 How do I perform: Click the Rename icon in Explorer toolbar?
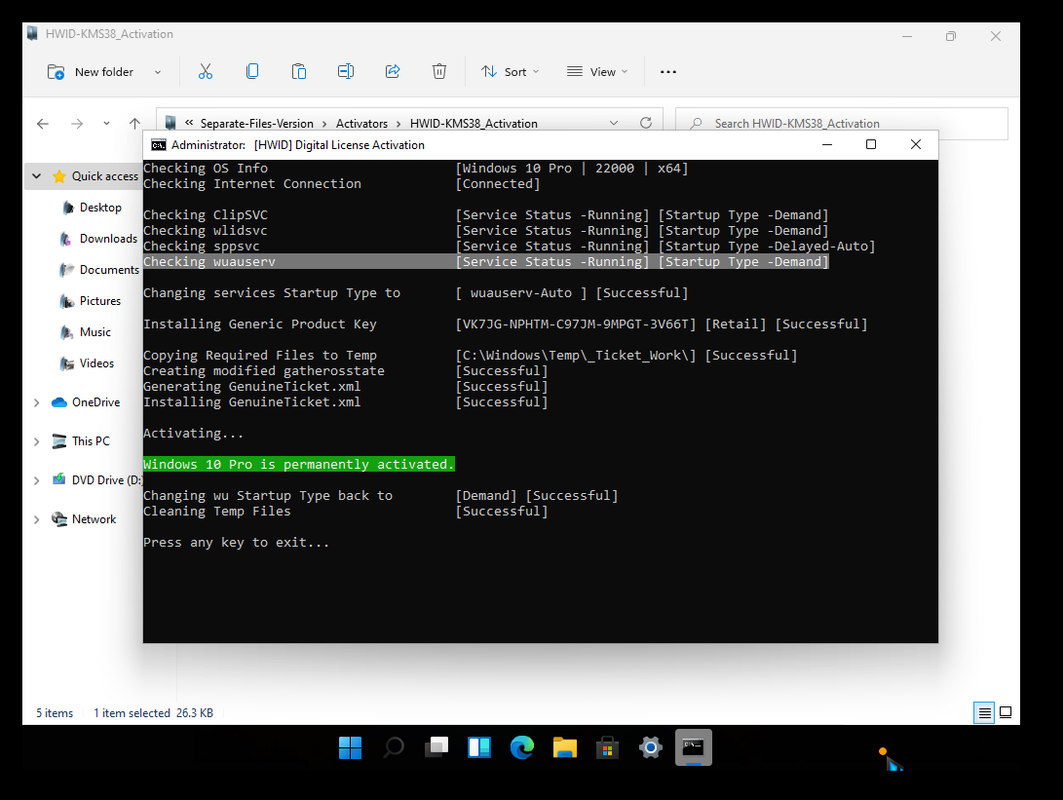click(x=346, y=71)
